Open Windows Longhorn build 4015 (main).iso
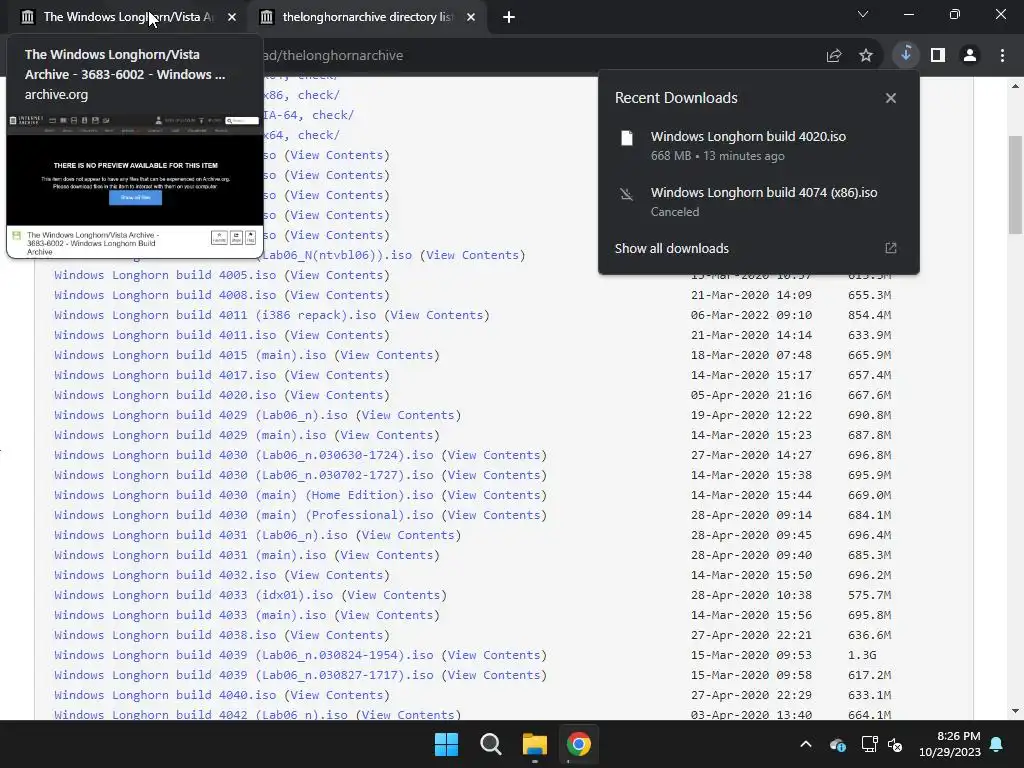This screenshot has width=1024, height=768. (x=190, y=355)
